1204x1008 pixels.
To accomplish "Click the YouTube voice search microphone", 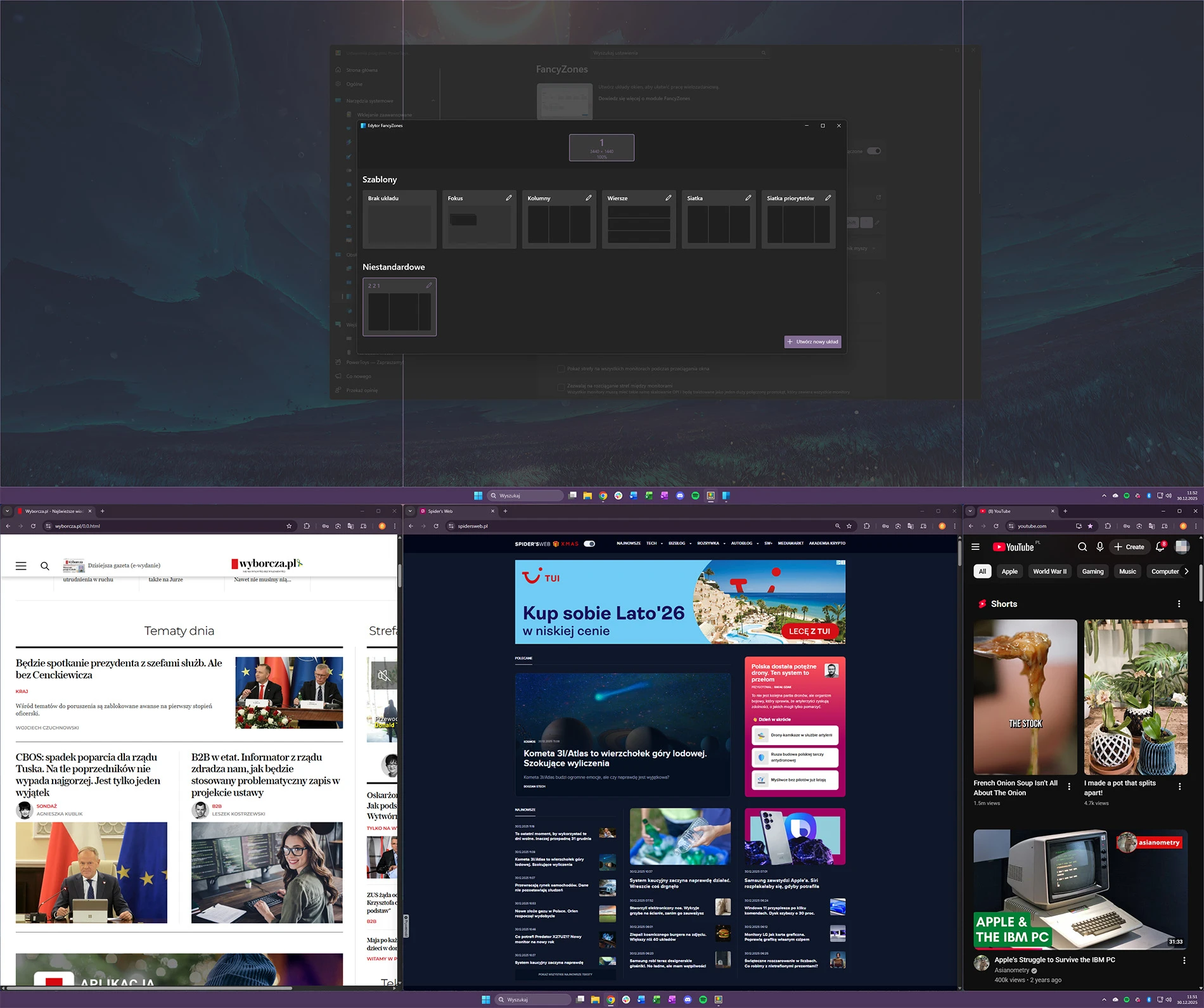I will [x=1100, y=547].
